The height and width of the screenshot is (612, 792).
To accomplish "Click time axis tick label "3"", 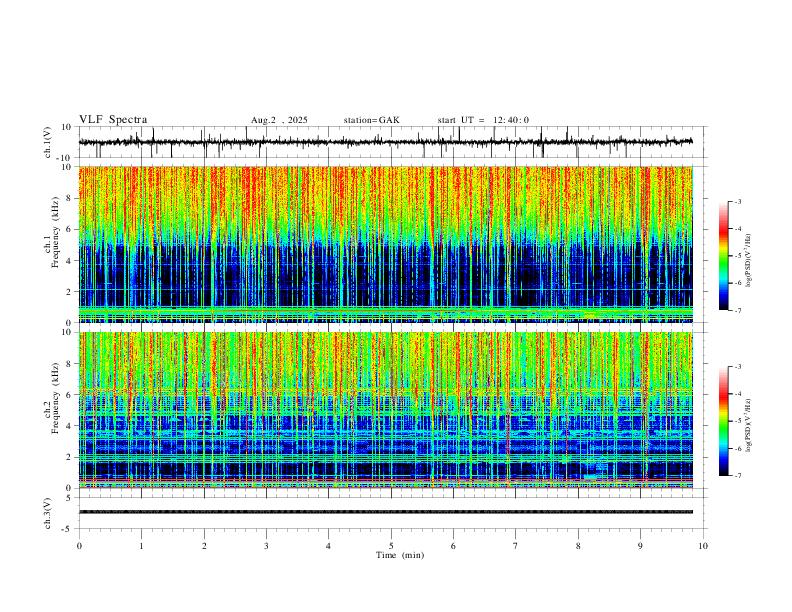I will coord(266,546).
